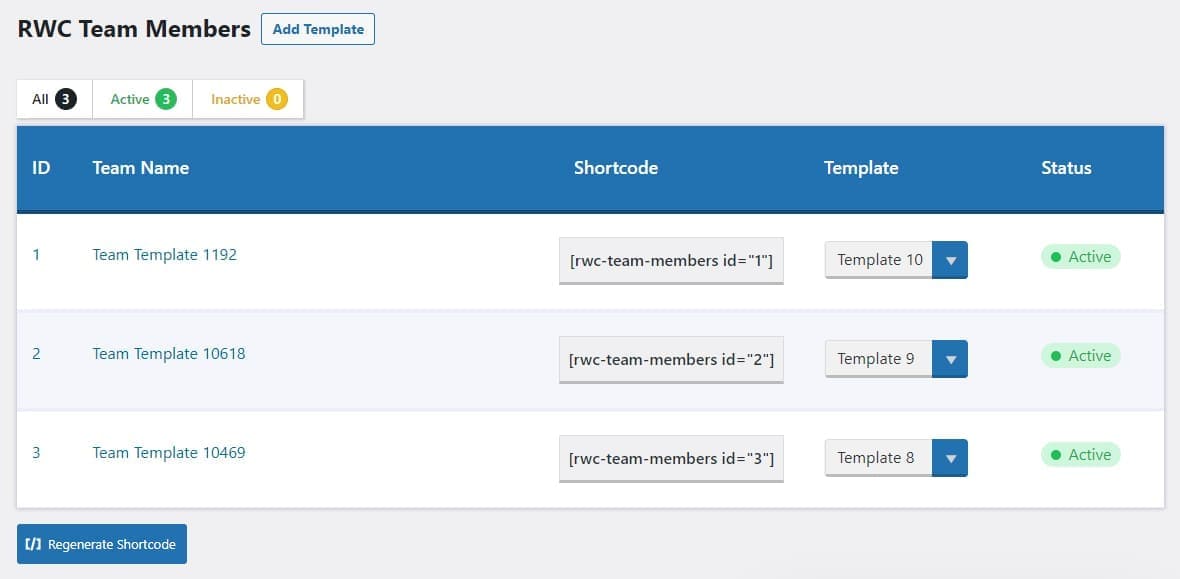1180x579 pixels.
Task: Click the Status column header
Action: (1066, 168)
